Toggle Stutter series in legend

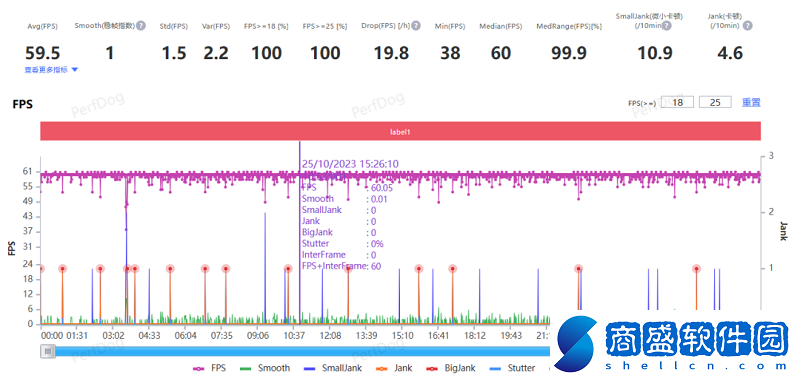tap(512, 368)
